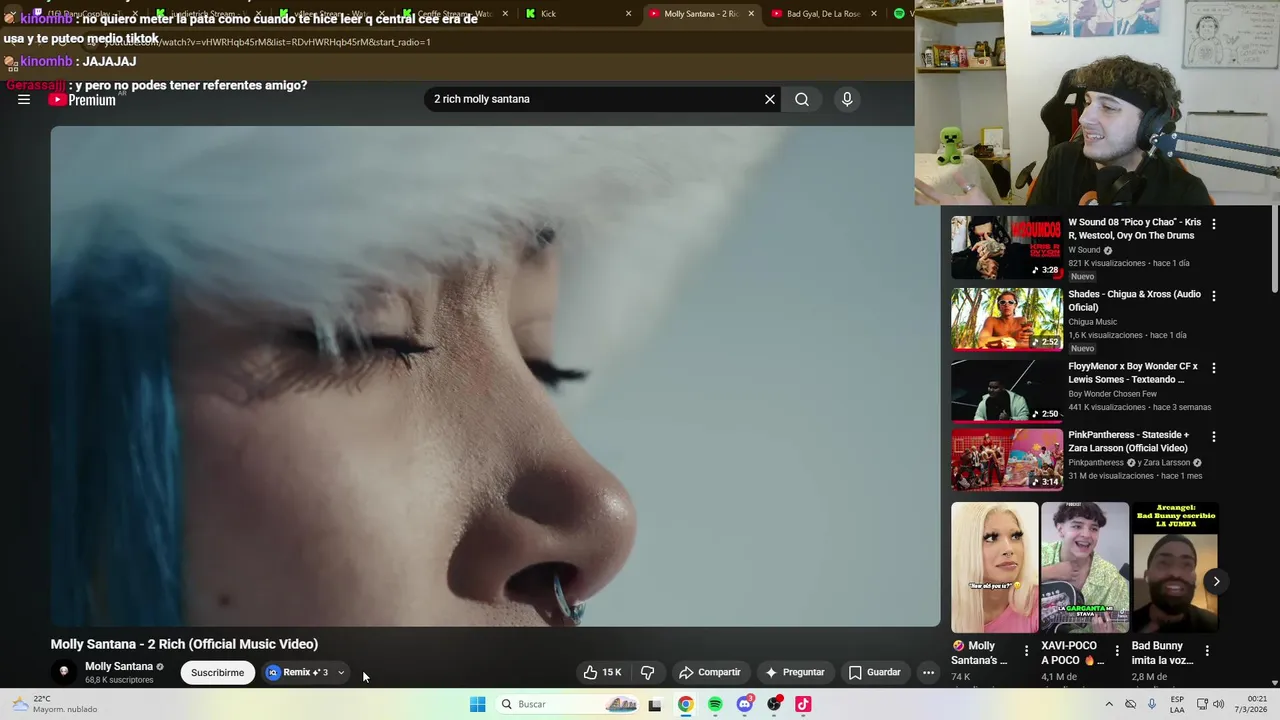Open options menu for Shades Chigua video

1214,296
